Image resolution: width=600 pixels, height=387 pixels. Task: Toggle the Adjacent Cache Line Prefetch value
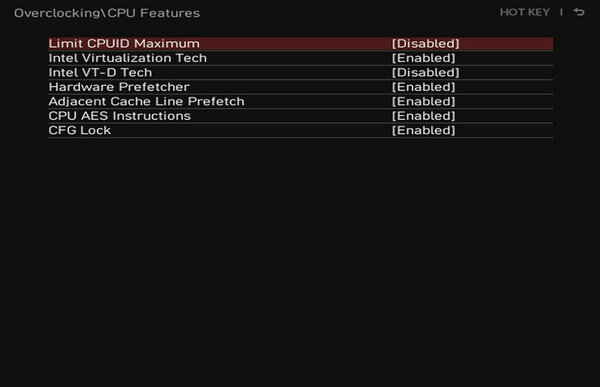tap(423, 102)
